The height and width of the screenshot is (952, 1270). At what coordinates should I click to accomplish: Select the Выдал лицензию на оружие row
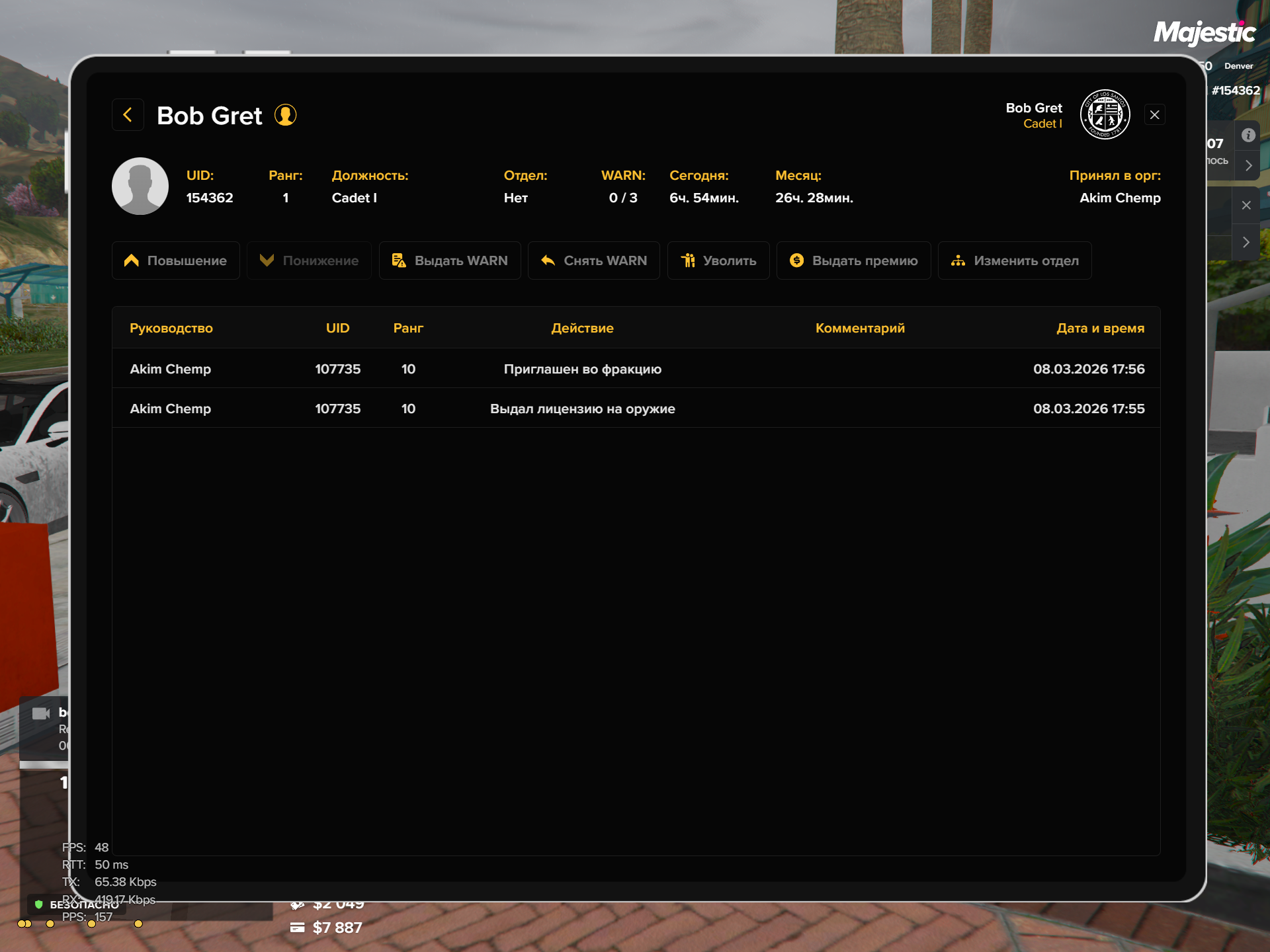tap(582, 409)
